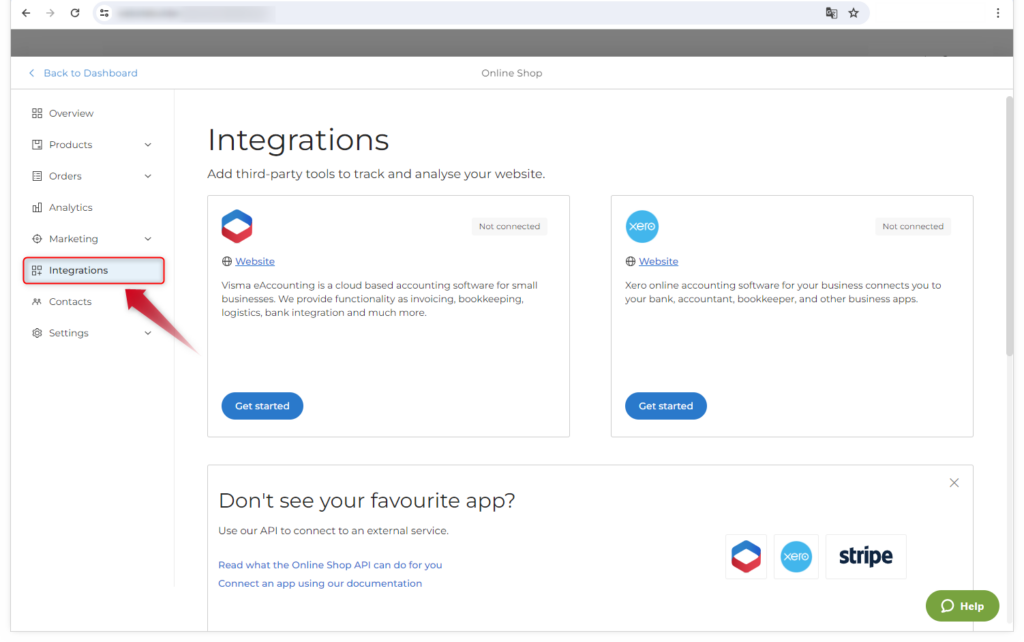The height and width of the screenshot is (642, 1024).
Task: Go to Analytics in sidebar
Action: point(70,208)
